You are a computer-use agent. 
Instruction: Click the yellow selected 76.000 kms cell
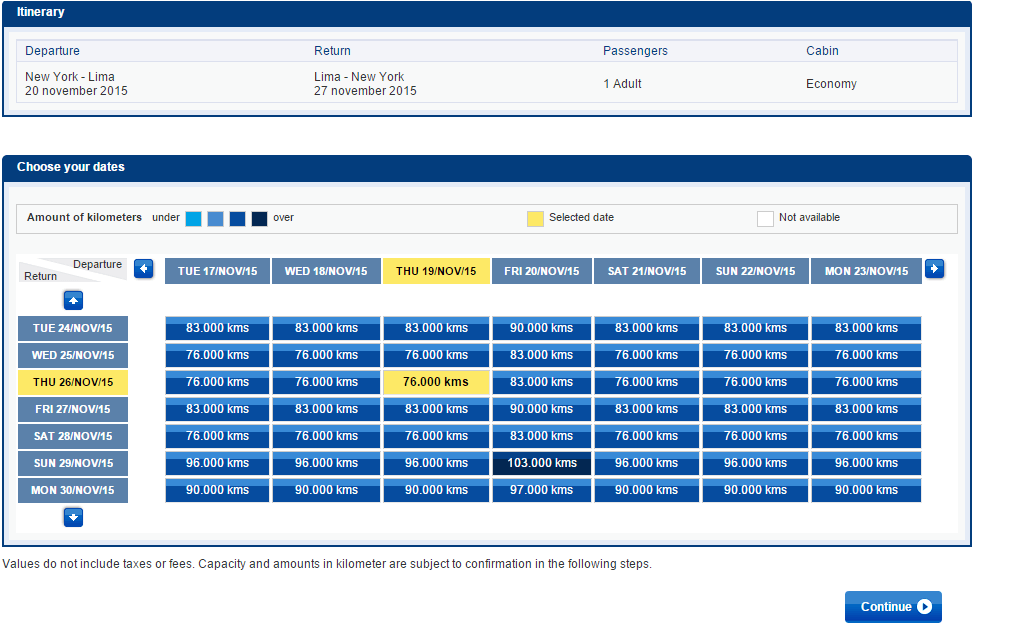(x=436, y=382)
